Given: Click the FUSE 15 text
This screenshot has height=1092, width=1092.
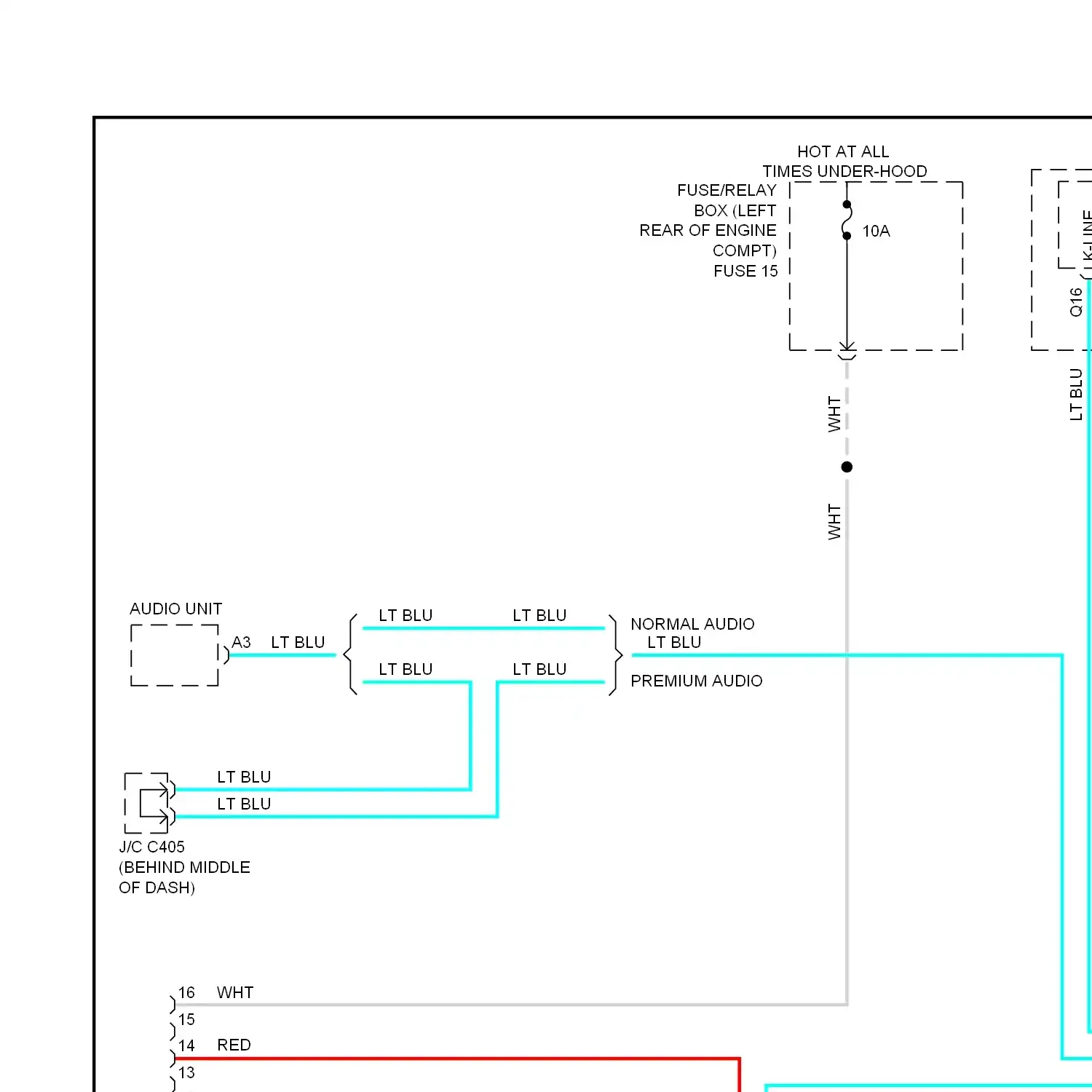Looking at the screenshot, I should [x=745, y=271].
